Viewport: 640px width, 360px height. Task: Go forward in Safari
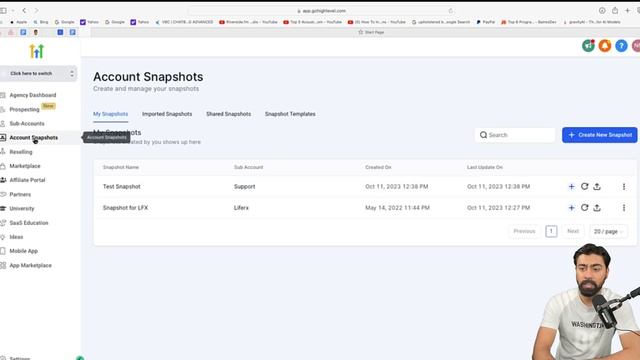36,11
